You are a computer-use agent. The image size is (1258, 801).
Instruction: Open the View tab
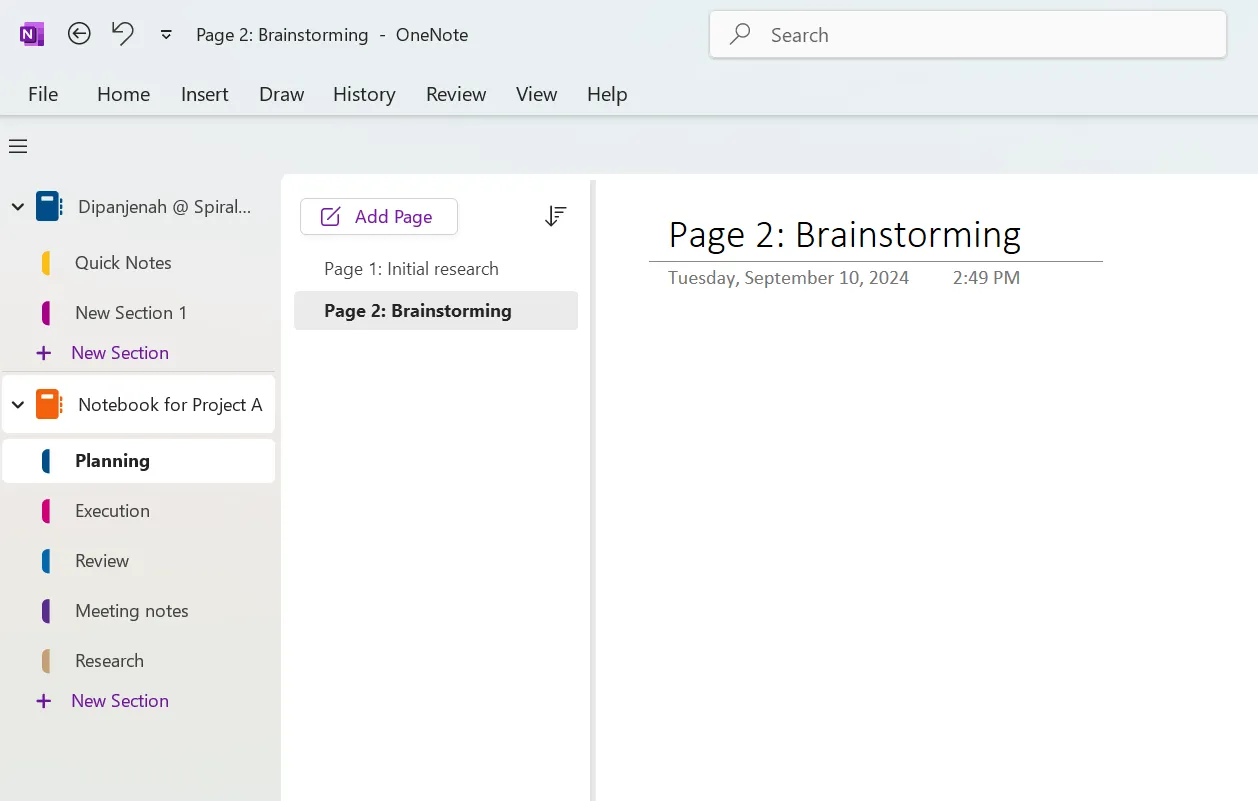(x=536, y=94)
